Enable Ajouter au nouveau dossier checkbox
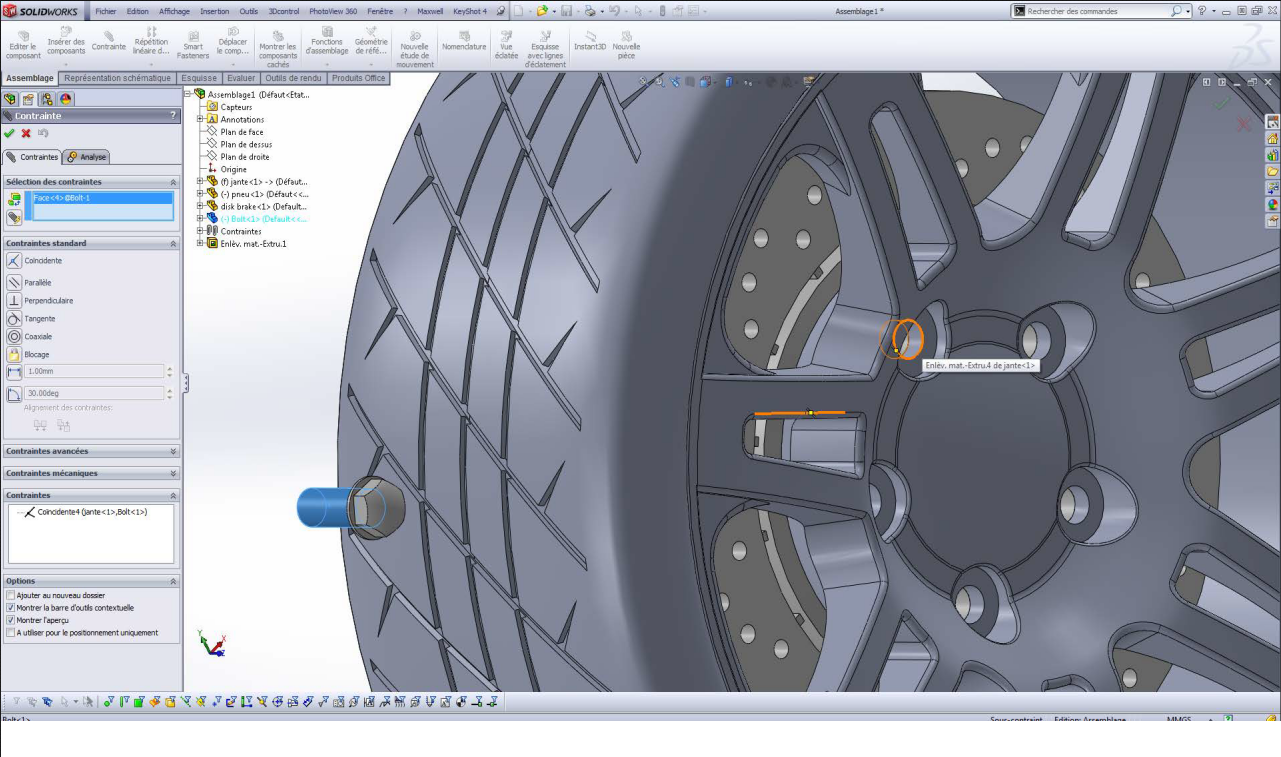Viewport: 1281px width, 757px height. pos(11,596)
